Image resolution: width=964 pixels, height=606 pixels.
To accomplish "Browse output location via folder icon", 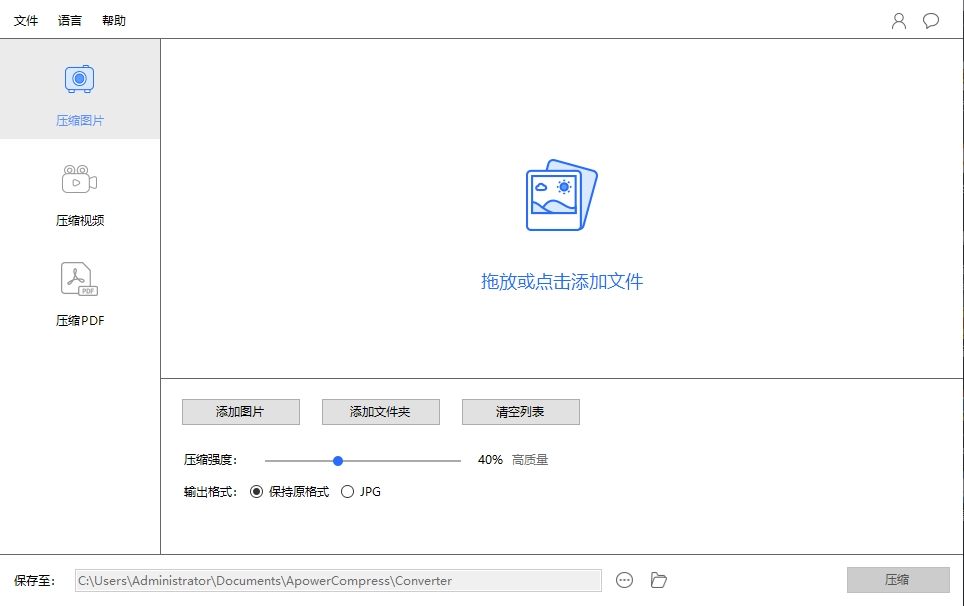I will pyautogui.click(x=658, y=580).
